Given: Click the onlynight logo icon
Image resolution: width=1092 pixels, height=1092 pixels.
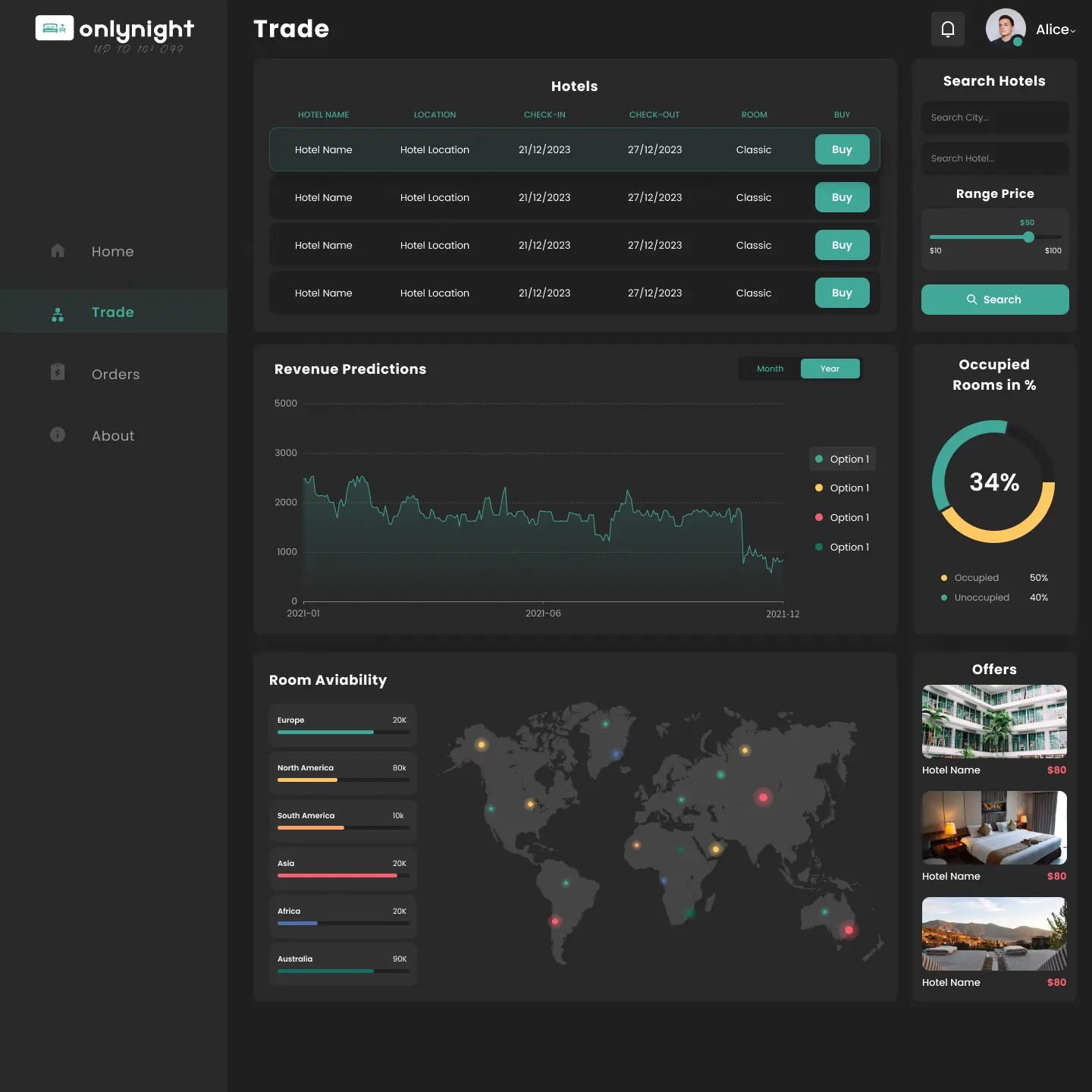Looking at the screenshot, I should (x=55, y=28).
